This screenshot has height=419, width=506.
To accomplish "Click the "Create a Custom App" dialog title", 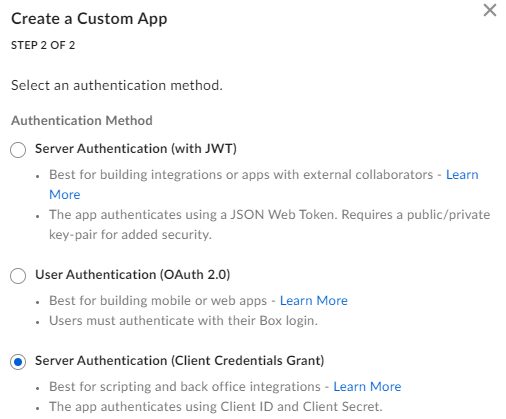I will (89, 19).
